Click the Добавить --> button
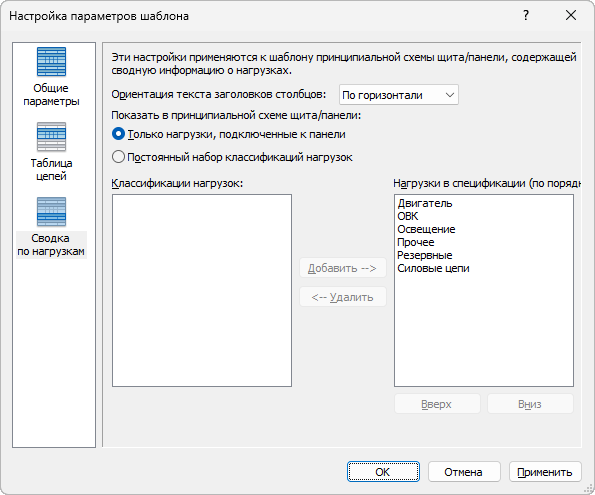 (x=343, y=268)
